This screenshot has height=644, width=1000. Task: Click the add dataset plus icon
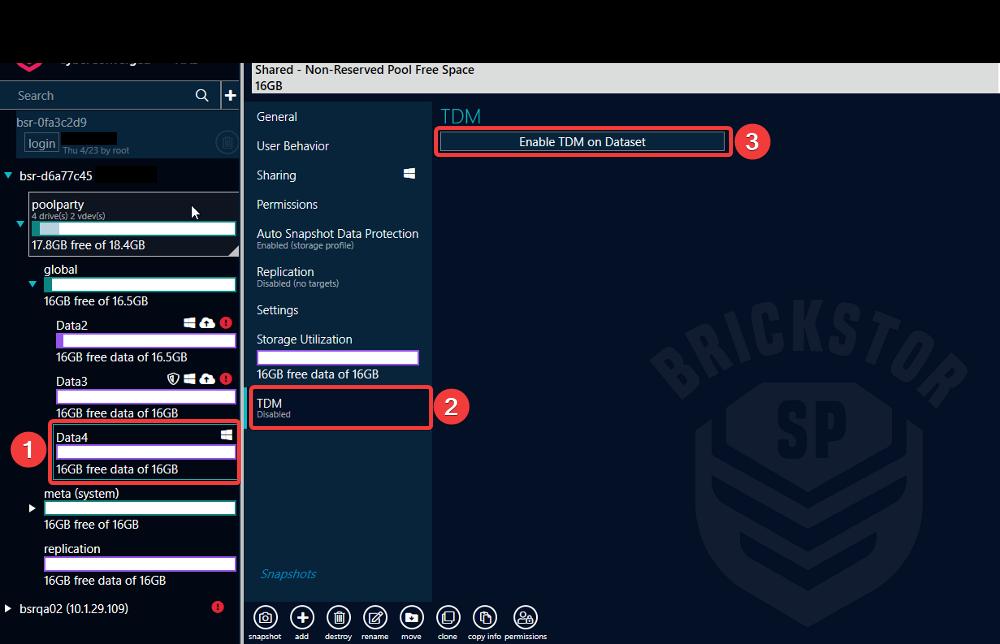tap(301, 618)
